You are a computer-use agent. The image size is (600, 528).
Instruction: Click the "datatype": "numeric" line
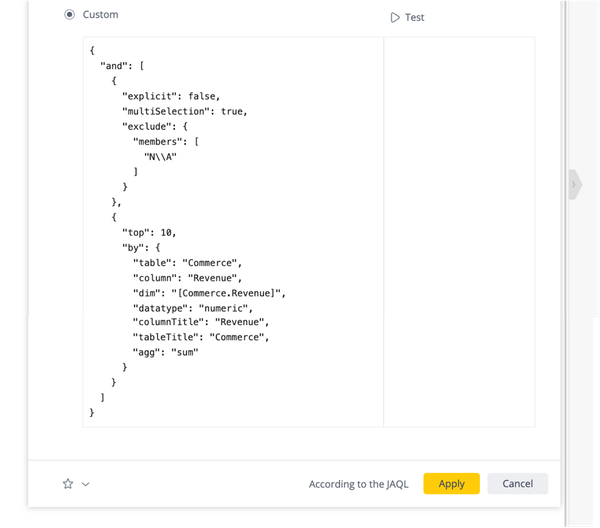pyautogui.click(x=194, y=307)
